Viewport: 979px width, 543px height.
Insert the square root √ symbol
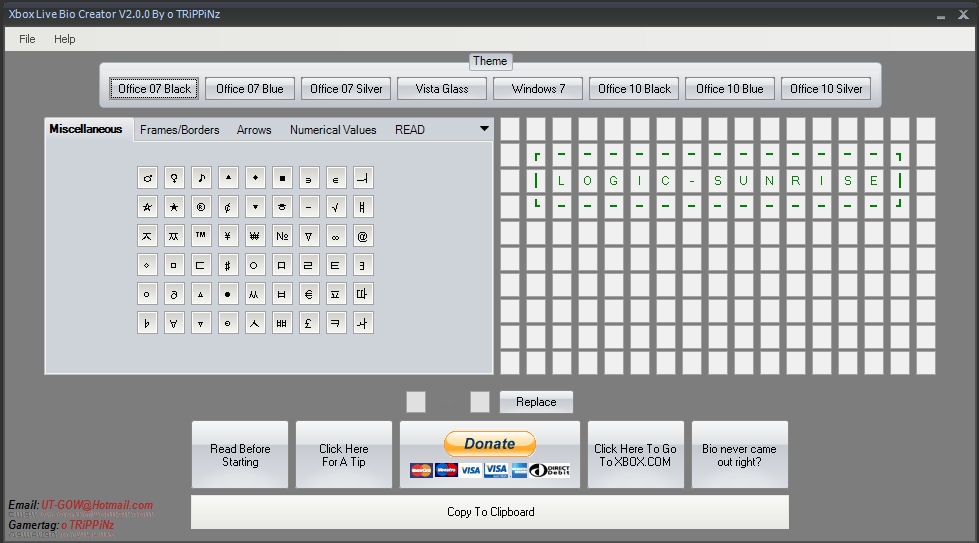(x=336, y=207)
